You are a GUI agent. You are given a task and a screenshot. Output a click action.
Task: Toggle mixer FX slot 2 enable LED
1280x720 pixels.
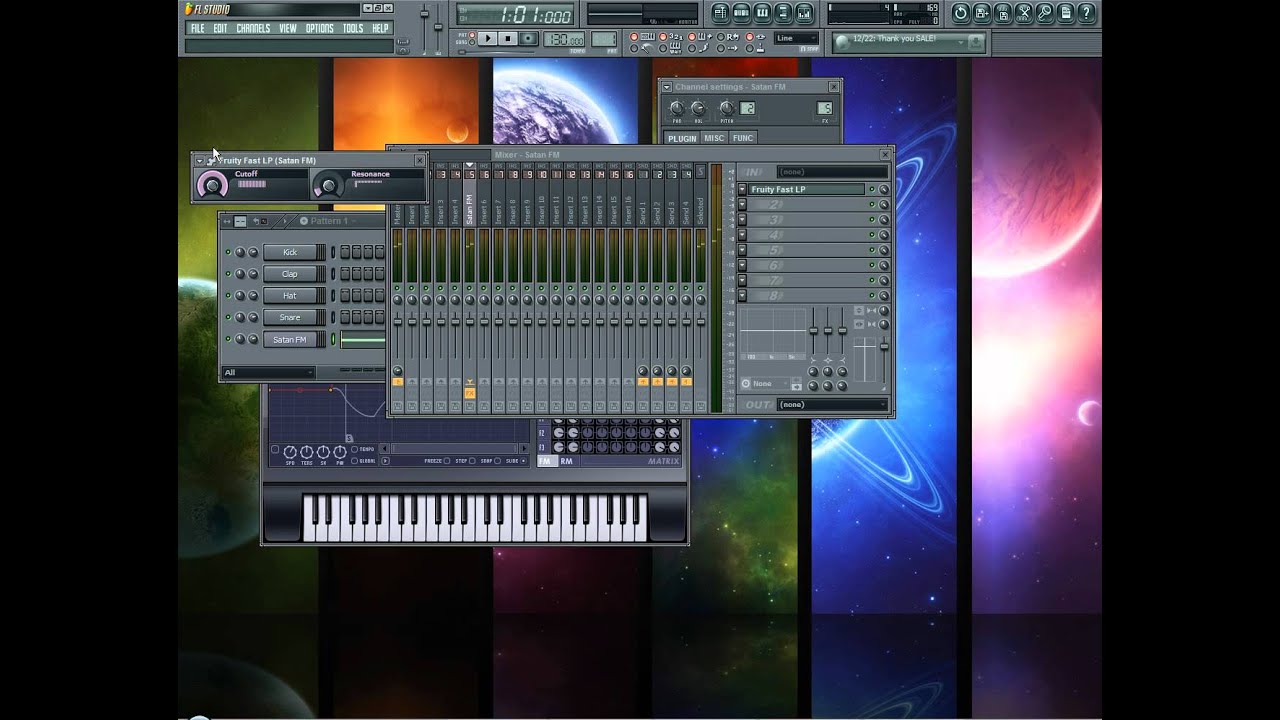871,205
